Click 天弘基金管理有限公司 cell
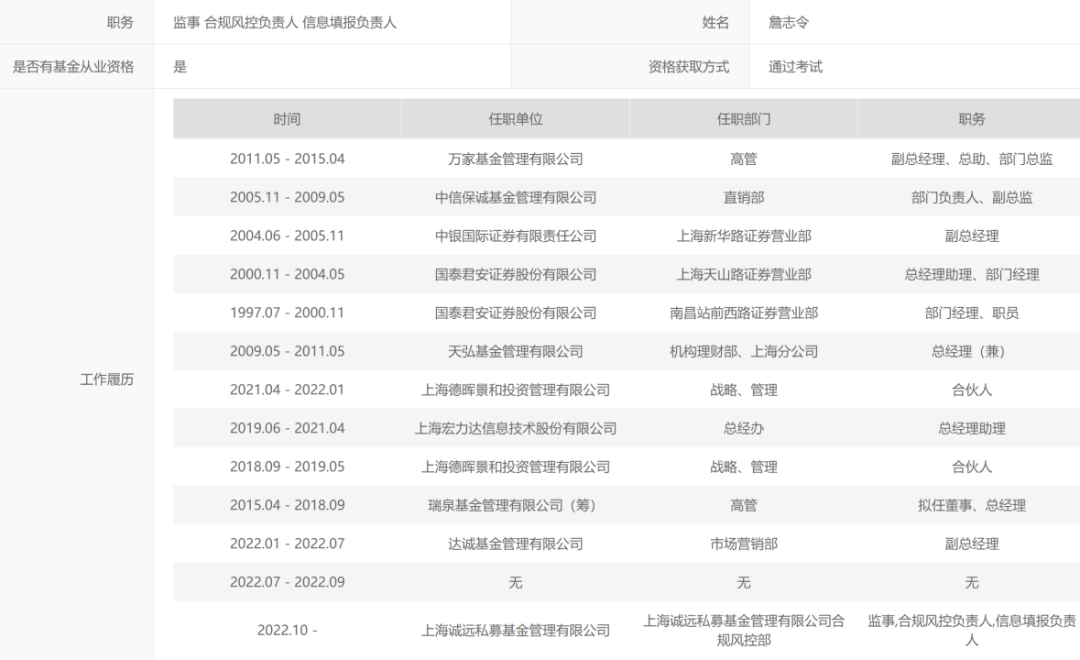The width and height of the screenshot is (1080, 660). (x=515, y=351)
